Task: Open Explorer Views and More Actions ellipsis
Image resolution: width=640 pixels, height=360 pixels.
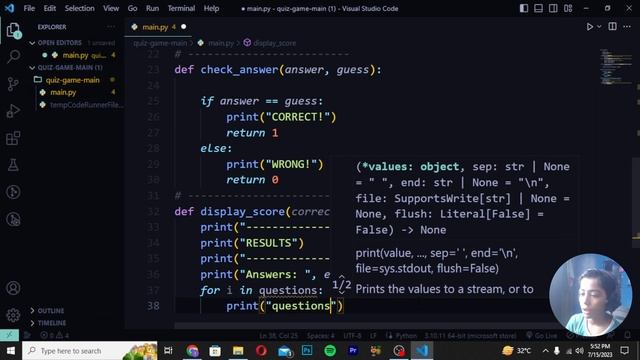Action: click(x=111, y=27)
